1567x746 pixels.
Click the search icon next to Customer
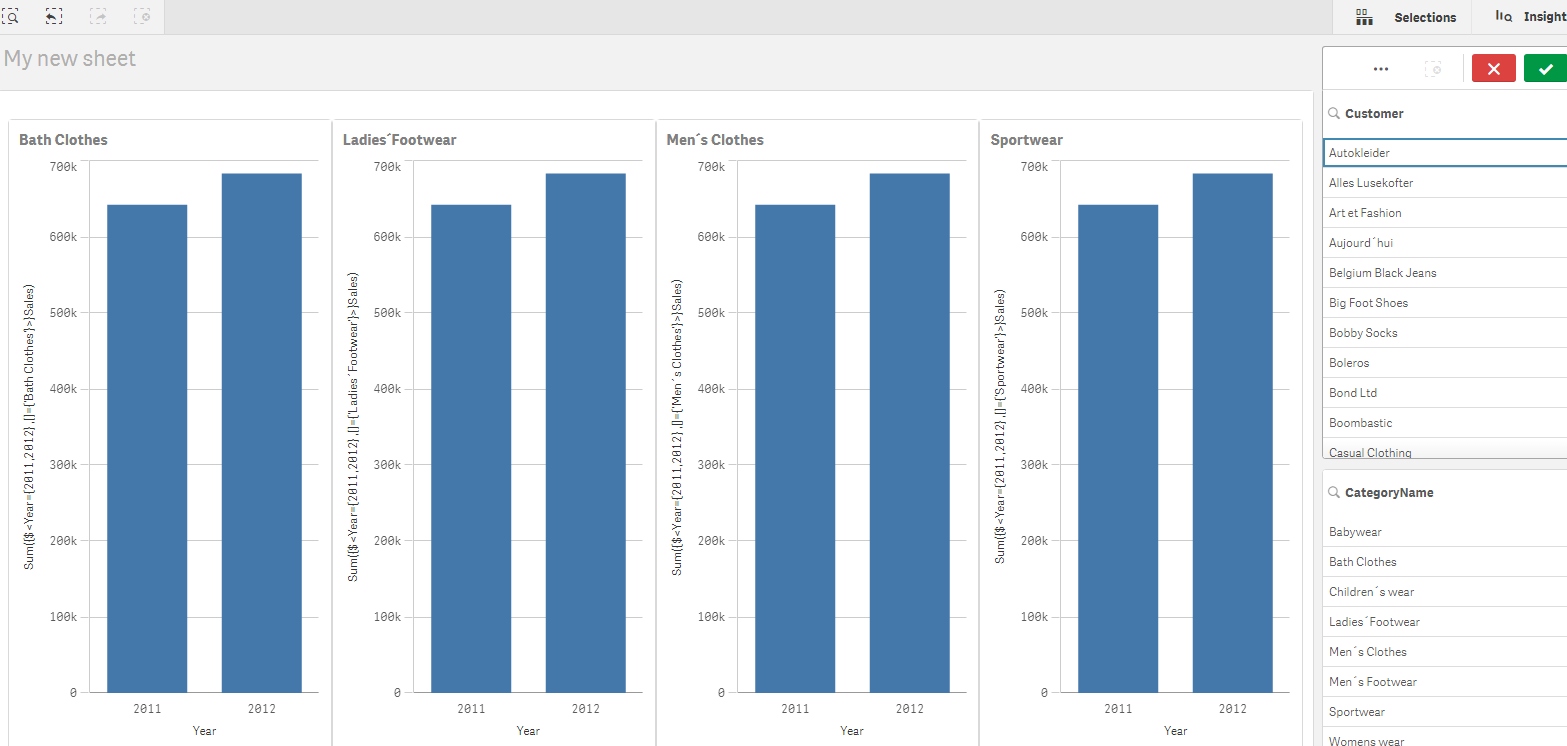pyautogui.click(x=1333, y=113)
